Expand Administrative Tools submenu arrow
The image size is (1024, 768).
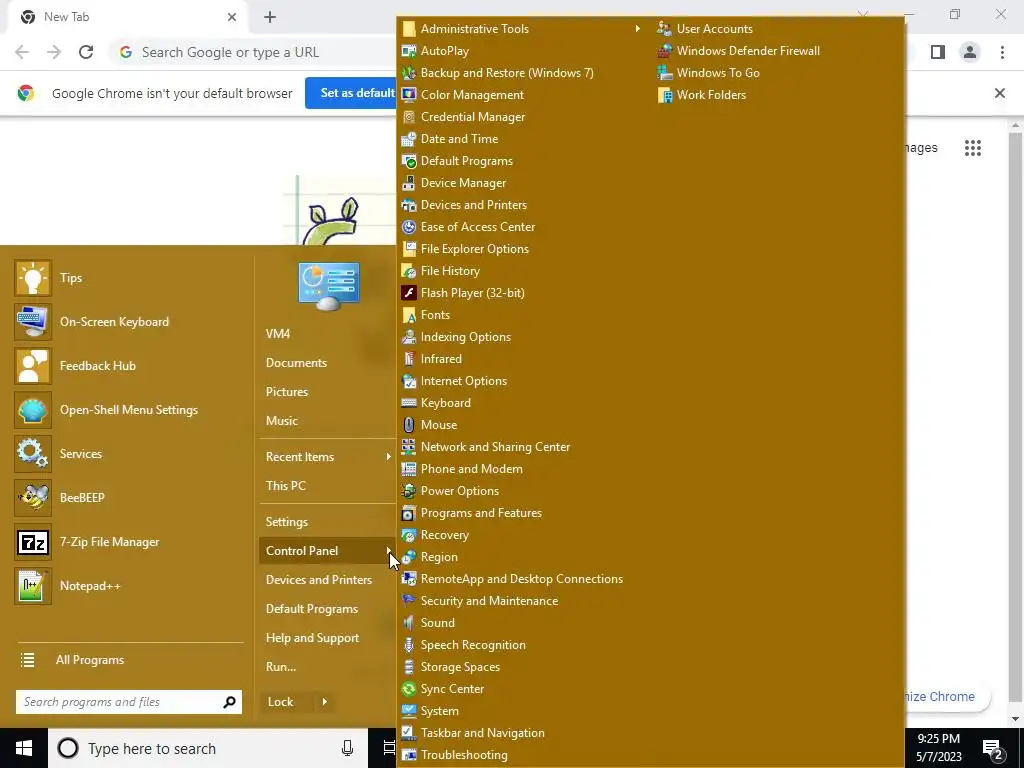click(637, 29)
